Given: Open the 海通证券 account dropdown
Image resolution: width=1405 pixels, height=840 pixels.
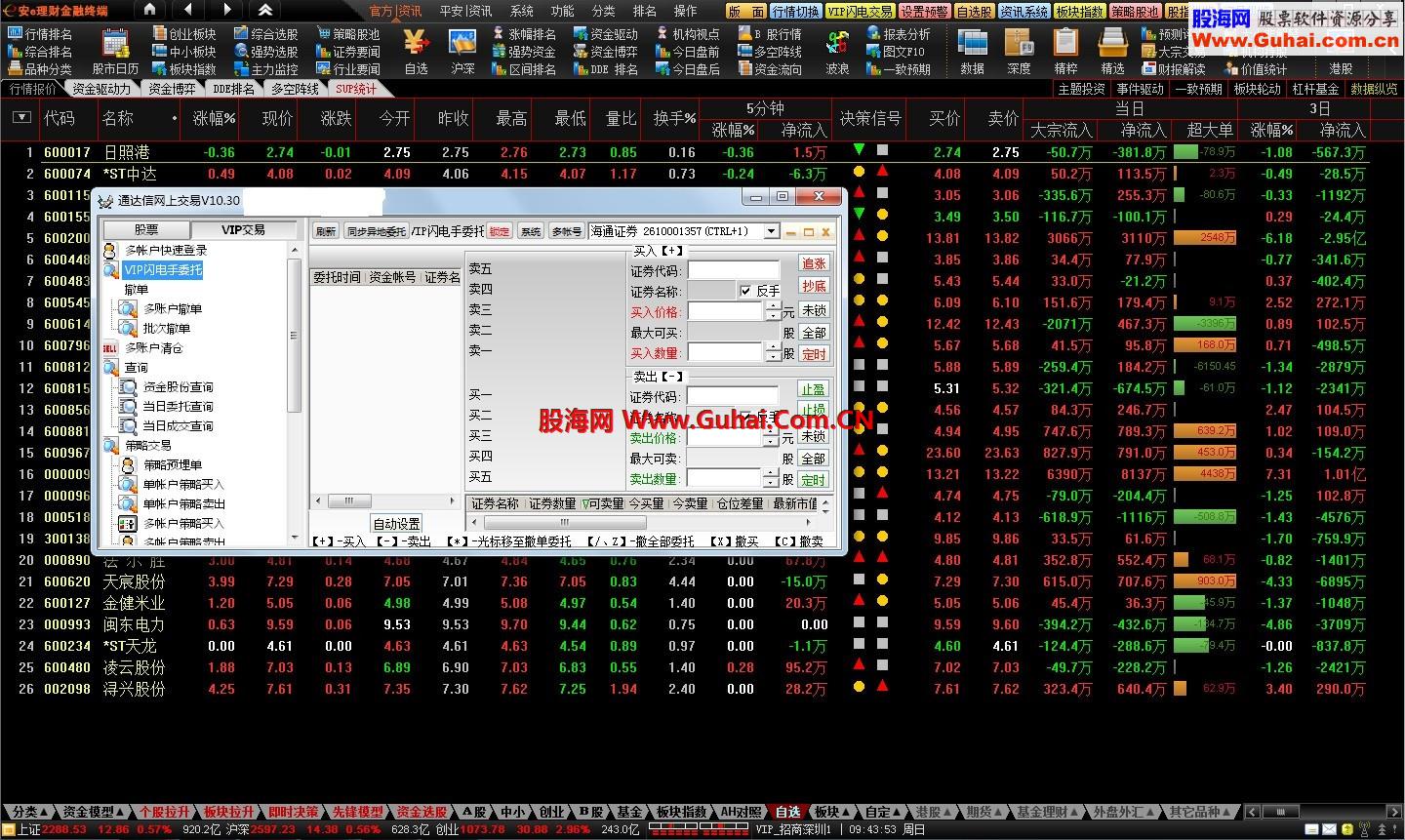Looking at the screenshot, I should point(772,232).
